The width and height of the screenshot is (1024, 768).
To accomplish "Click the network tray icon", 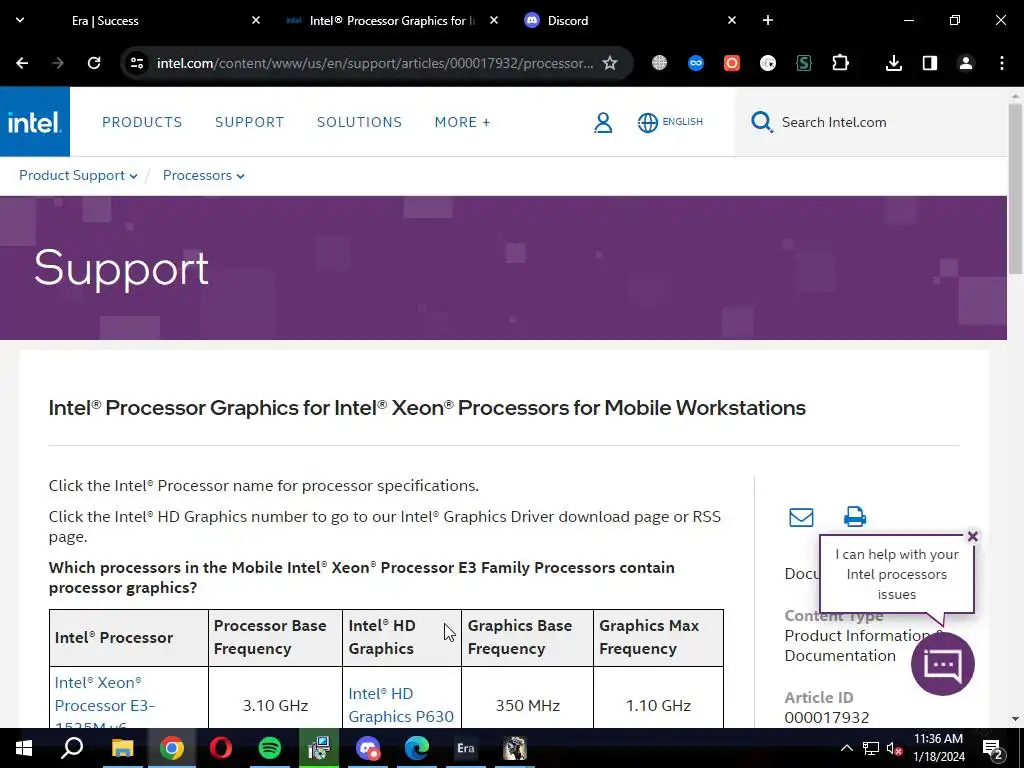I will [x=871, y=748].
